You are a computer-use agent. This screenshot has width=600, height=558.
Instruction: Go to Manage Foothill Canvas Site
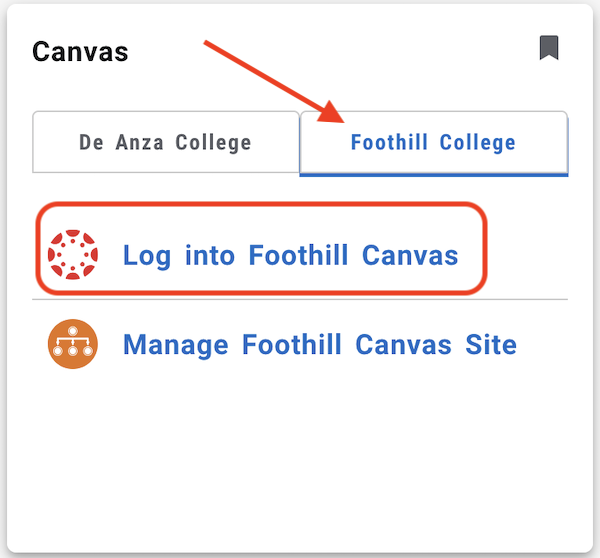319,346
